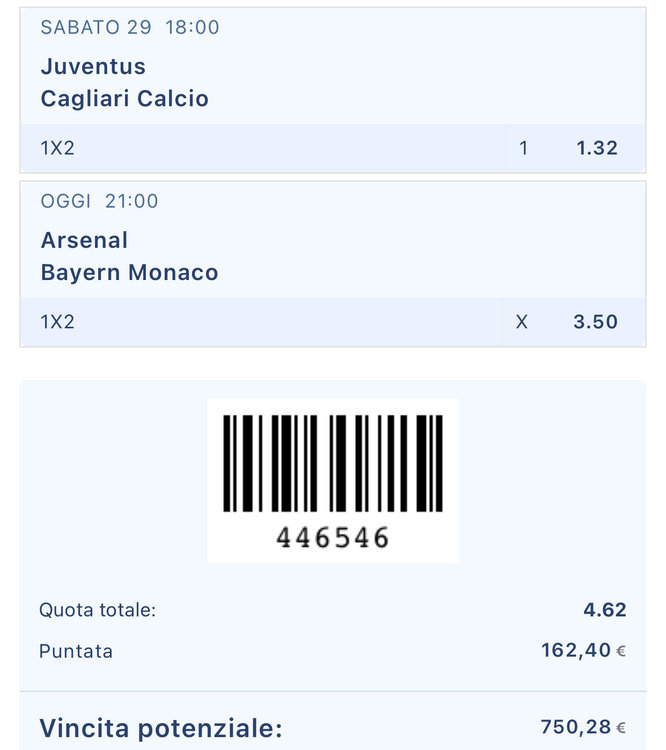The height and width of the screenshot is (750, 666).
Task: Click the 3.50 odds value
Action: 595,322
